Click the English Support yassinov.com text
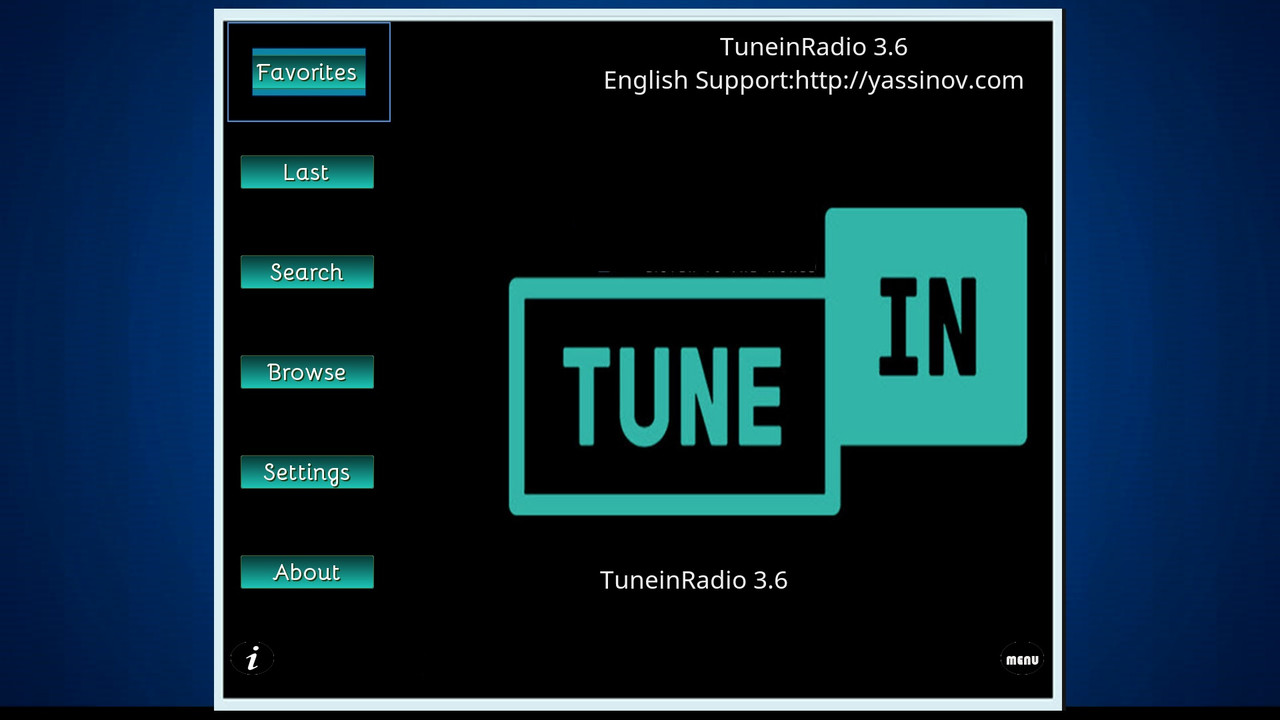 pyautogui.click(x=813, y=80)
